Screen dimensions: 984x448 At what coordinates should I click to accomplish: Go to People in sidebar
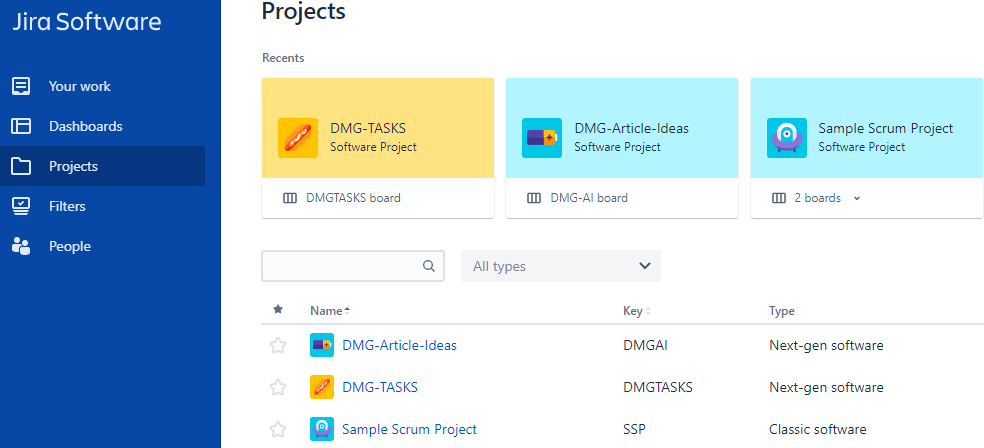tap(70, 247)
